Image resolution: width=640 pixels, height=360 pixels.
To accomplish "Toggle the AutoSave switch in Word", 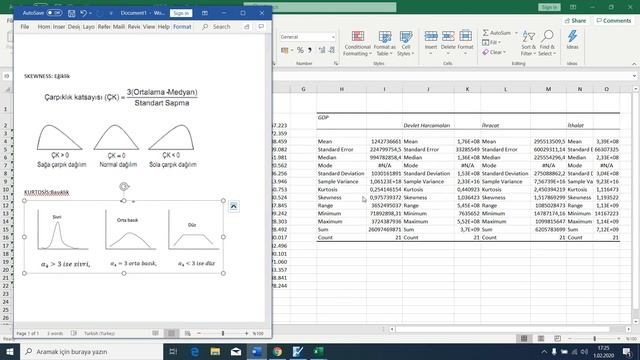I will coord(54,13).
